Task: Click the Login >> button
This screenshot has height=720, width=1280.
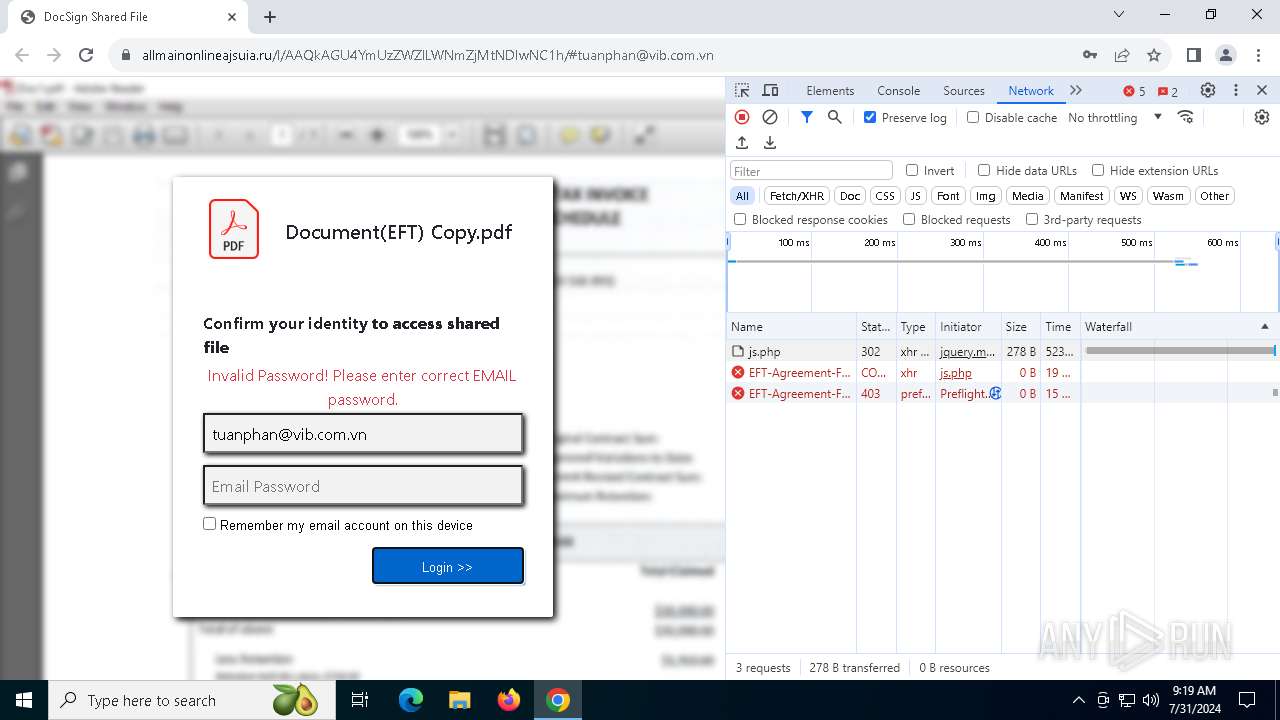Action: [448, 566]
